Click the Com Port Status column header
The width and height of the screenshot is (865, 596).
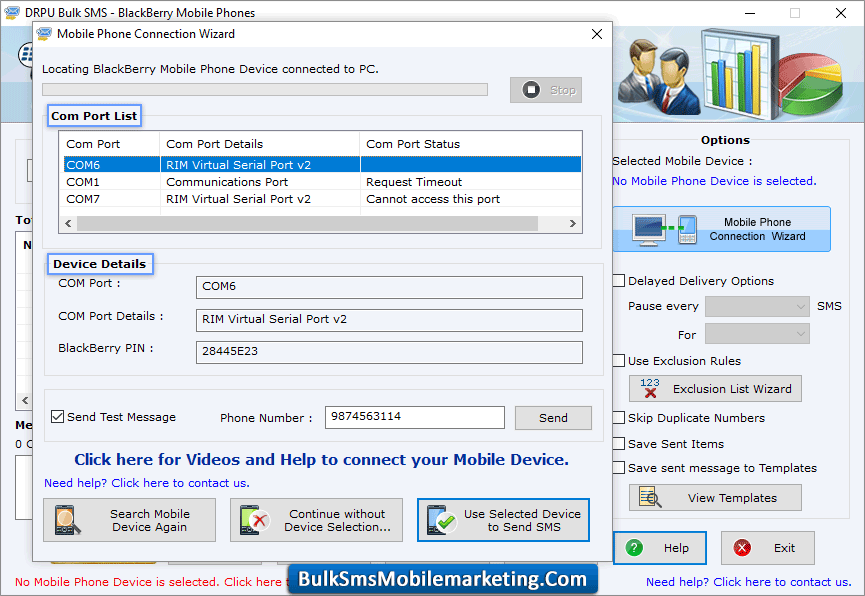pos(471,144)
